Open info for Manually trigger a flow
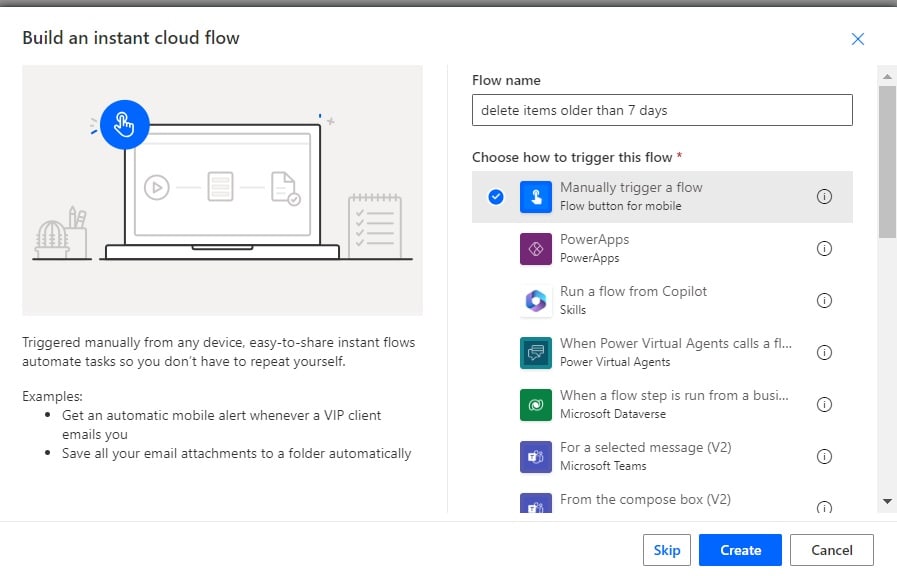The width and height of the screenshot is (897, 576). 824,197
